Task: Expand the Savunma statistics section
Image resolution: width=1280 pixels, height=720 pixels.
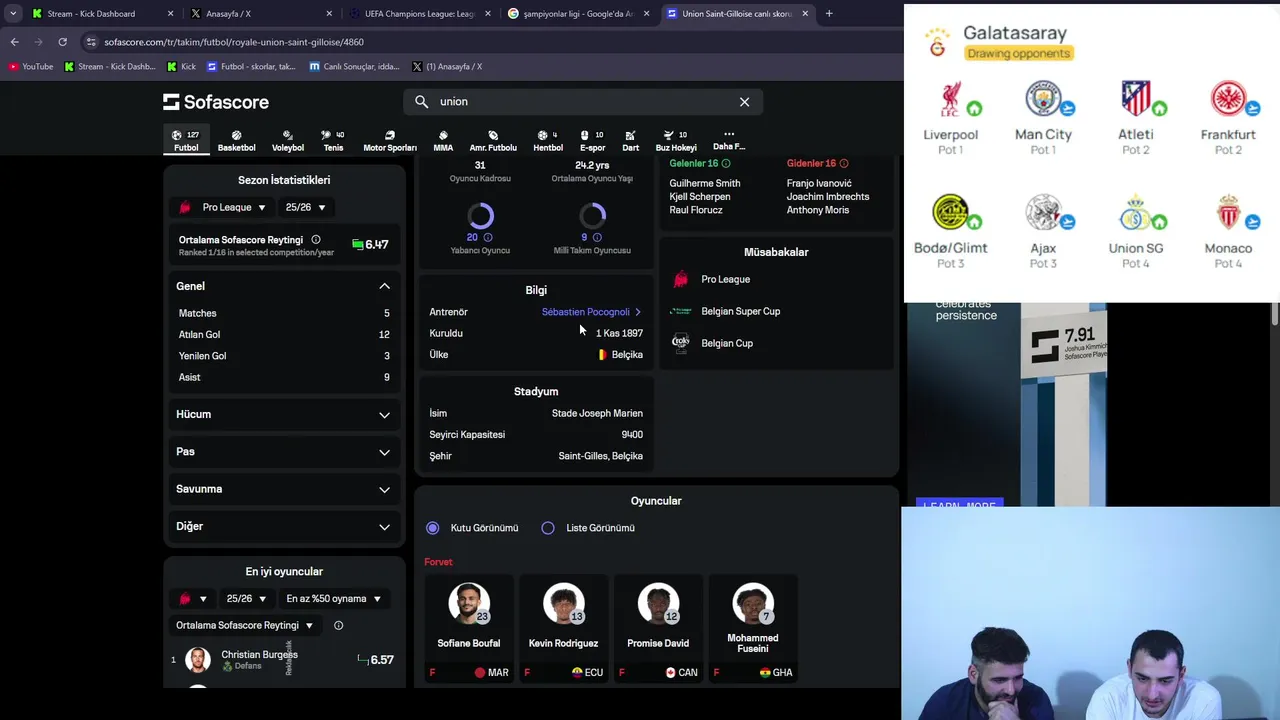Action: pos(284,489)
